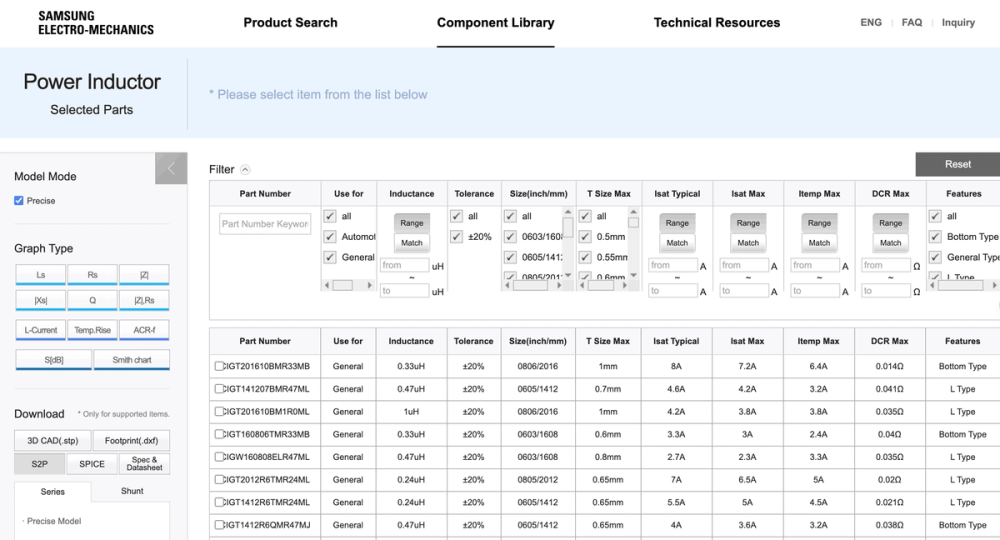Select the L-Current graph type
Screen dimensions: 1000x540
(40, 330)
